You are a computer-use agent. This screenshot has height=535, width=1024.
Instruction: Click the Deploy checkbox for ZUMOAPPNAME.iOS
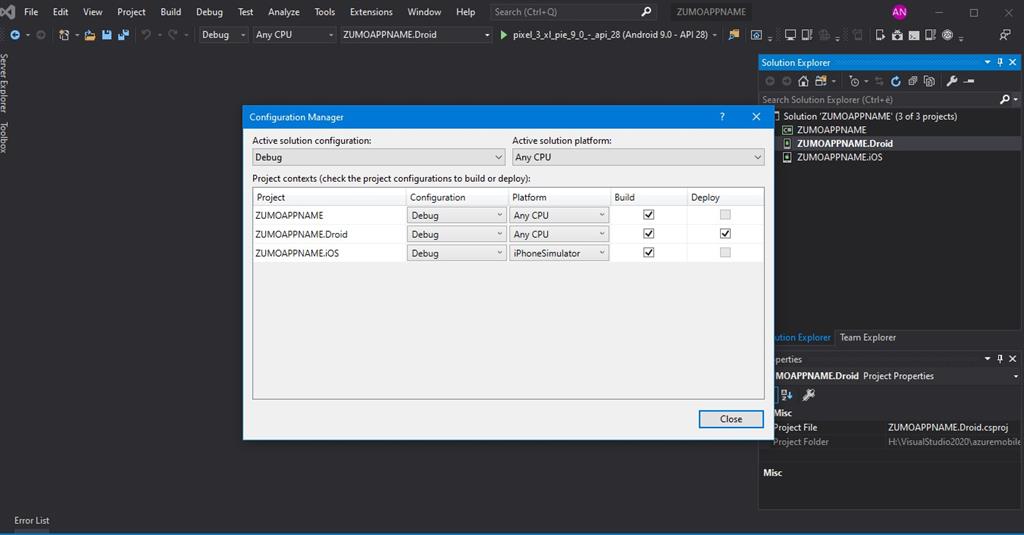725,252
